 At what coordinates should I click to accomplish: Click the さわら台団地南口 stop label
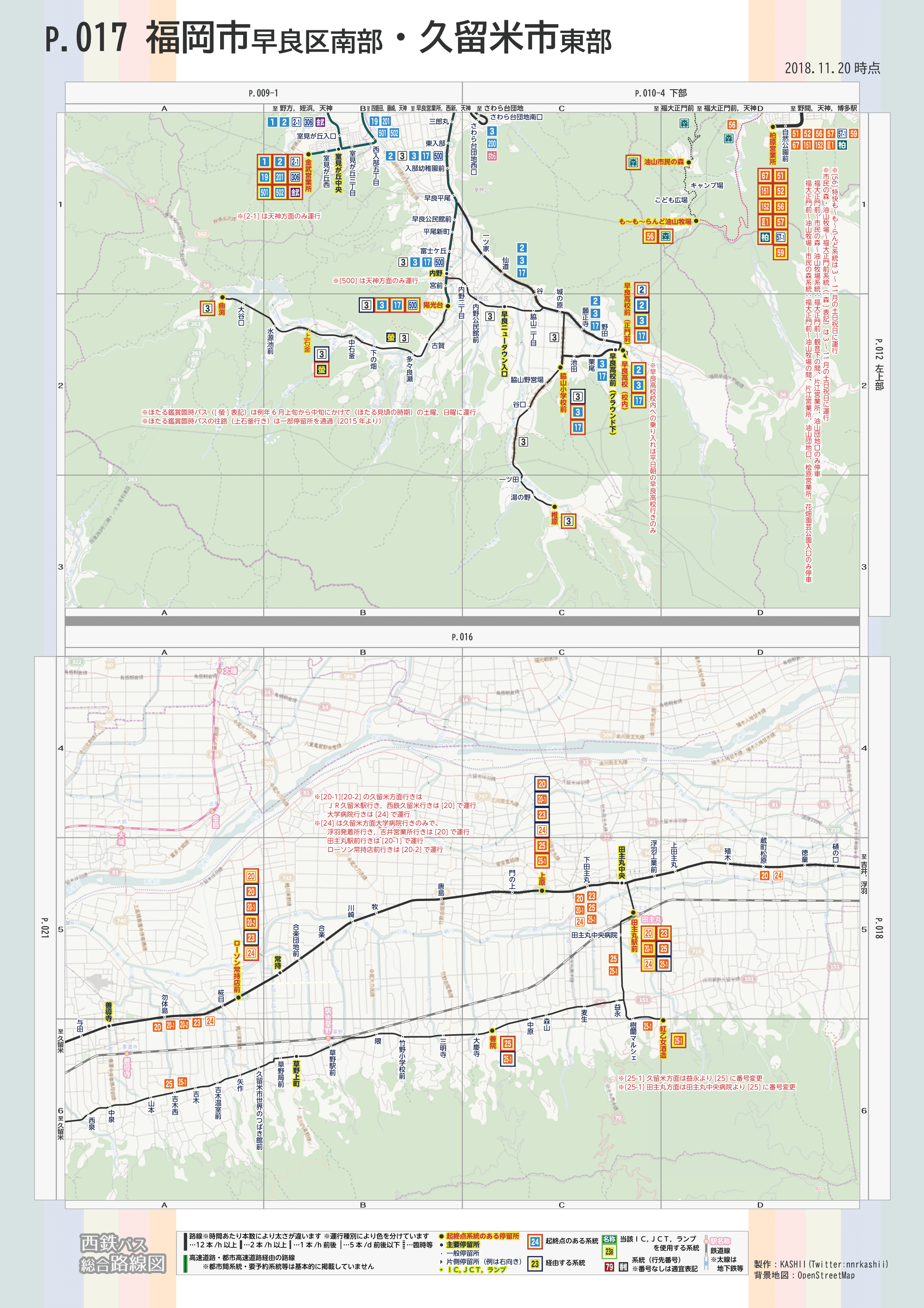click(x=516, y=117)
